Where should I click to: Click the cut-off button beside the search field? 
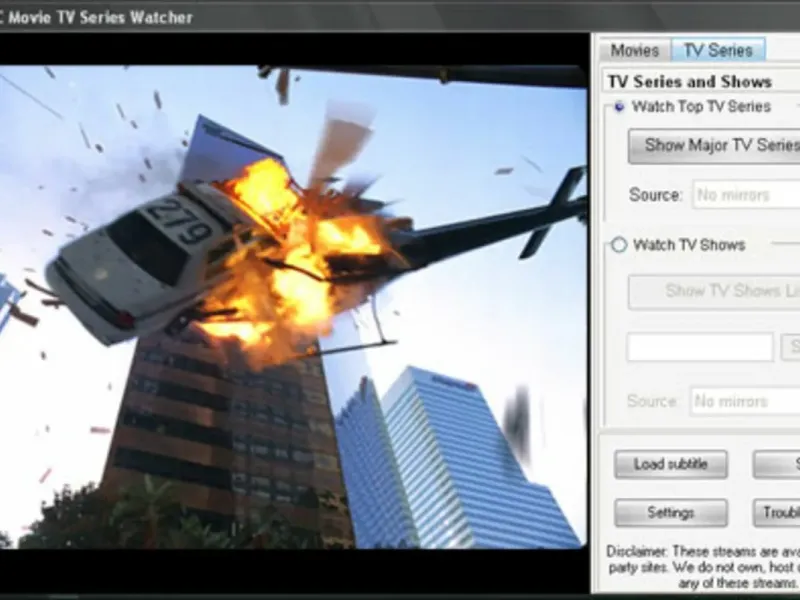click(790, 347)
